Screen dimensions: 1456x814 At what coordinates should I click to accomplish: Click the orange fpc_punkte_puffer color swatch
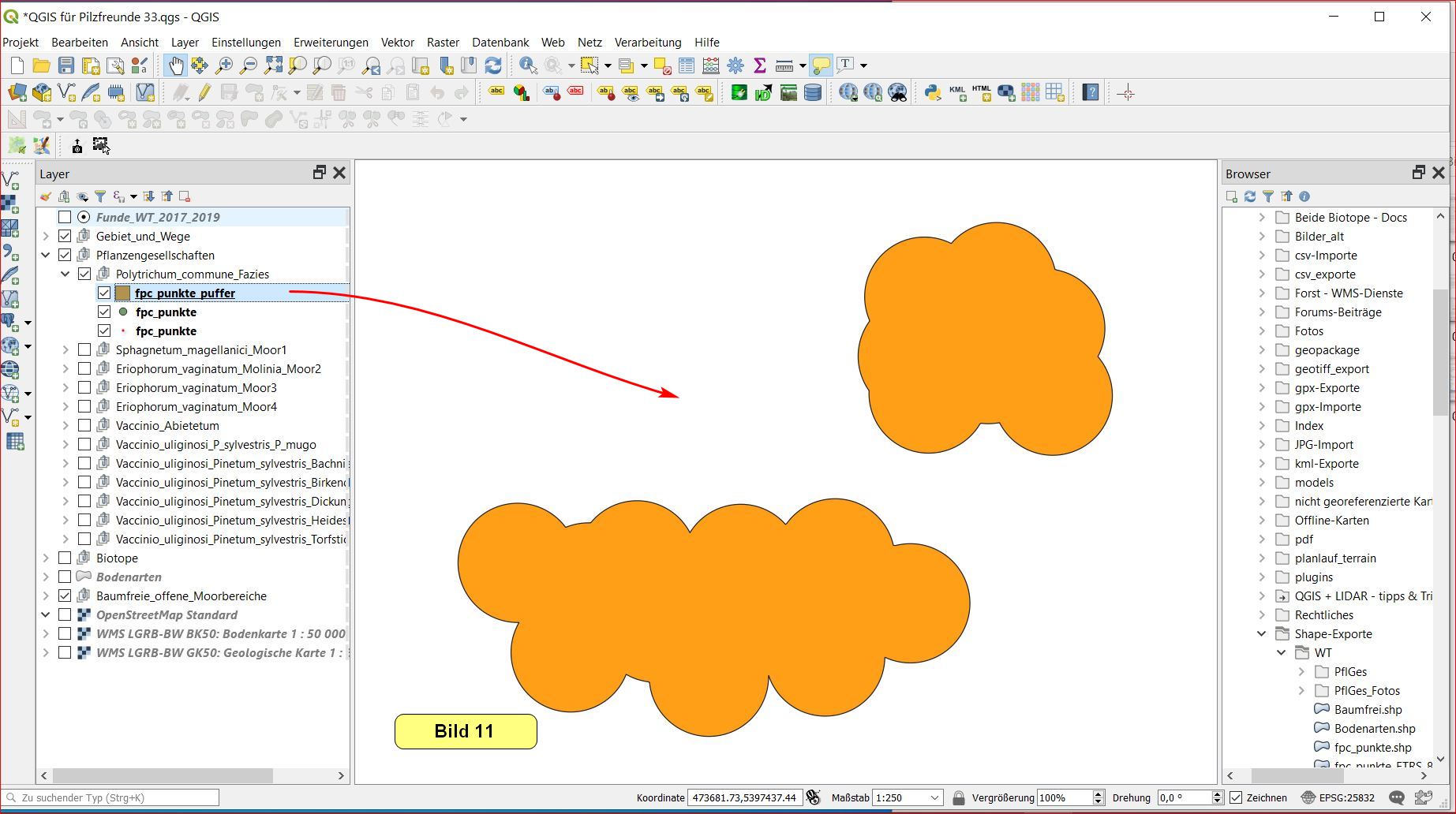tap(123, 293)
